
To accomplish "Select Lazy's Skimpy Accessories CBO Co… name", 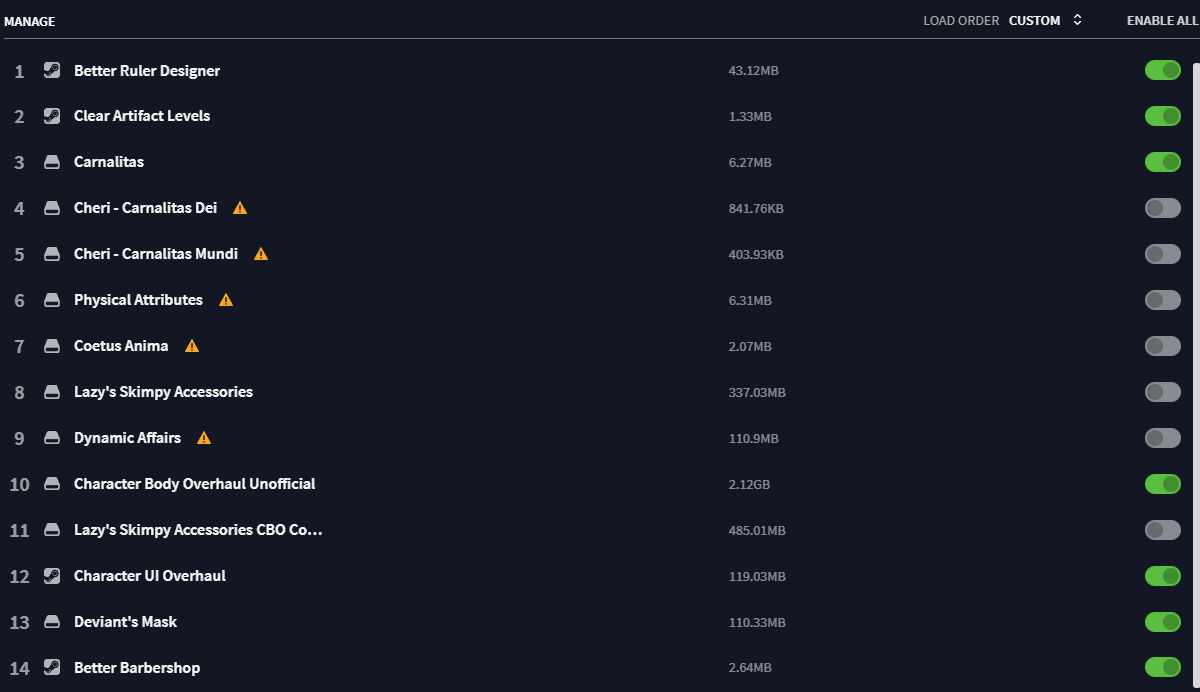I will pyautogui.click(x=198, y=530).
